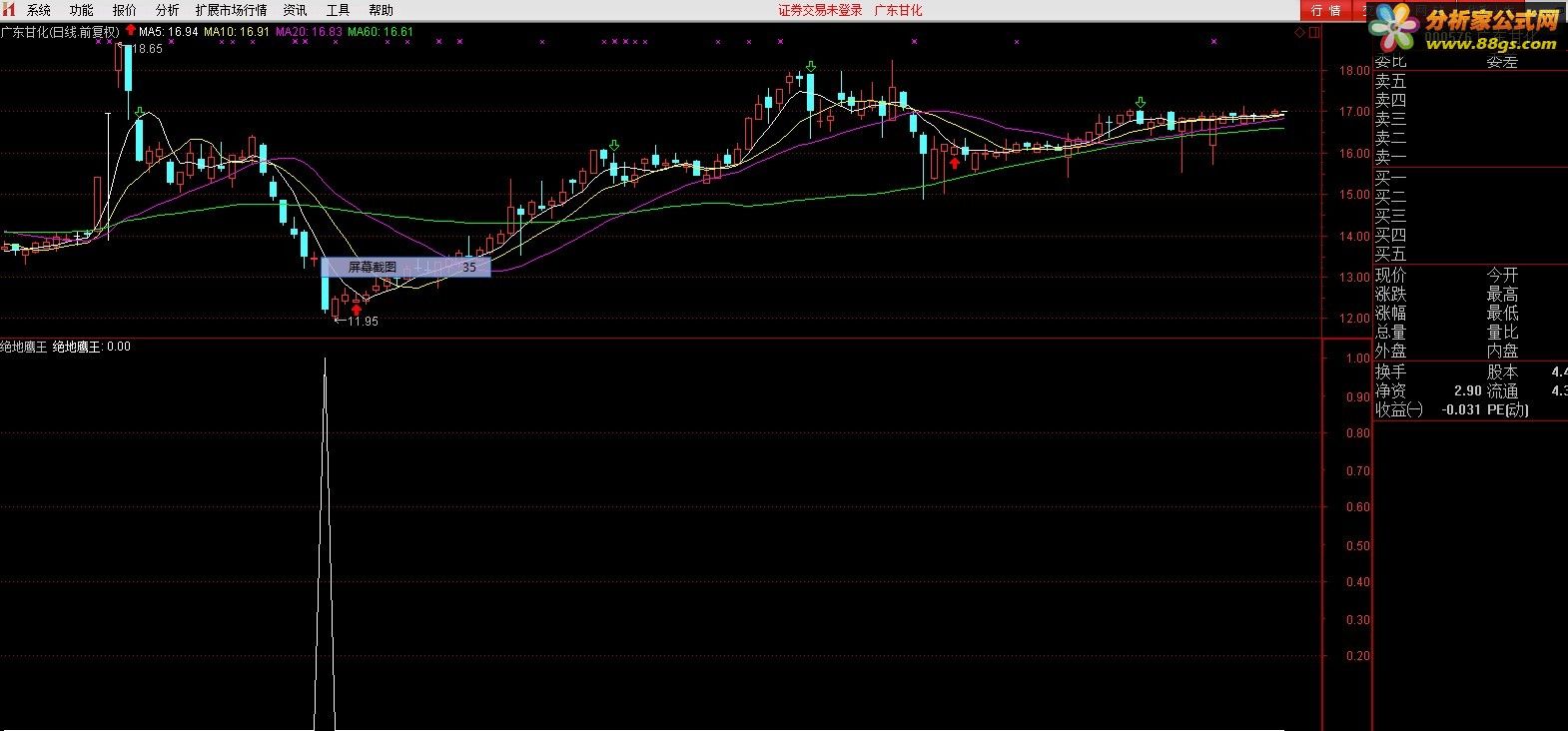
Task: Click the 换手 field label
Action: [1390, 371]
